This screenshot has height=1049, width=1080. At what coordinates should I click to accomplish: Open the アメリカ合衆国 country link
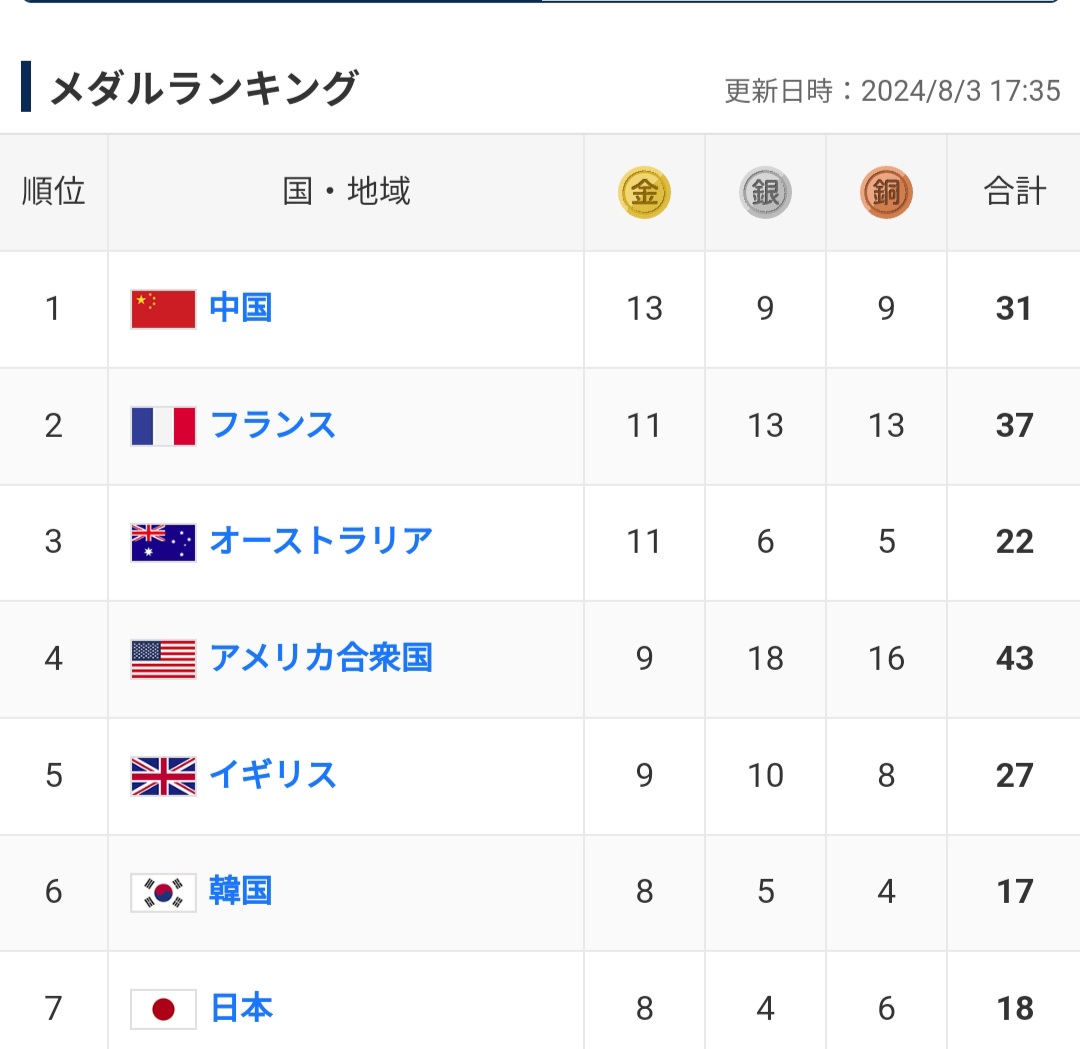pyautogui.click(x=321, y=658)
